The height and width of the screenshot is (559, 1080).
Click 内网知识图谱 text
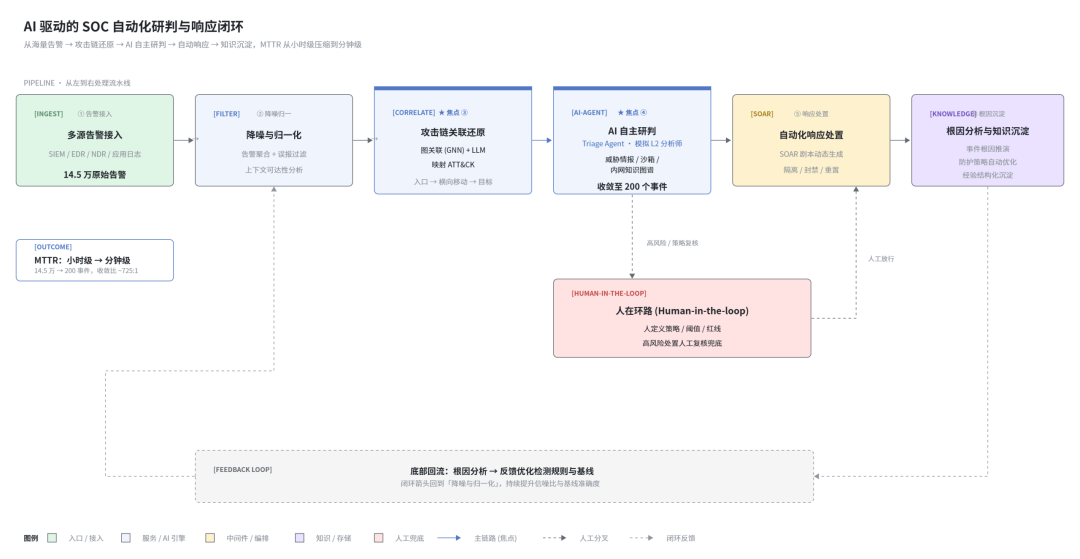[632, 170]
